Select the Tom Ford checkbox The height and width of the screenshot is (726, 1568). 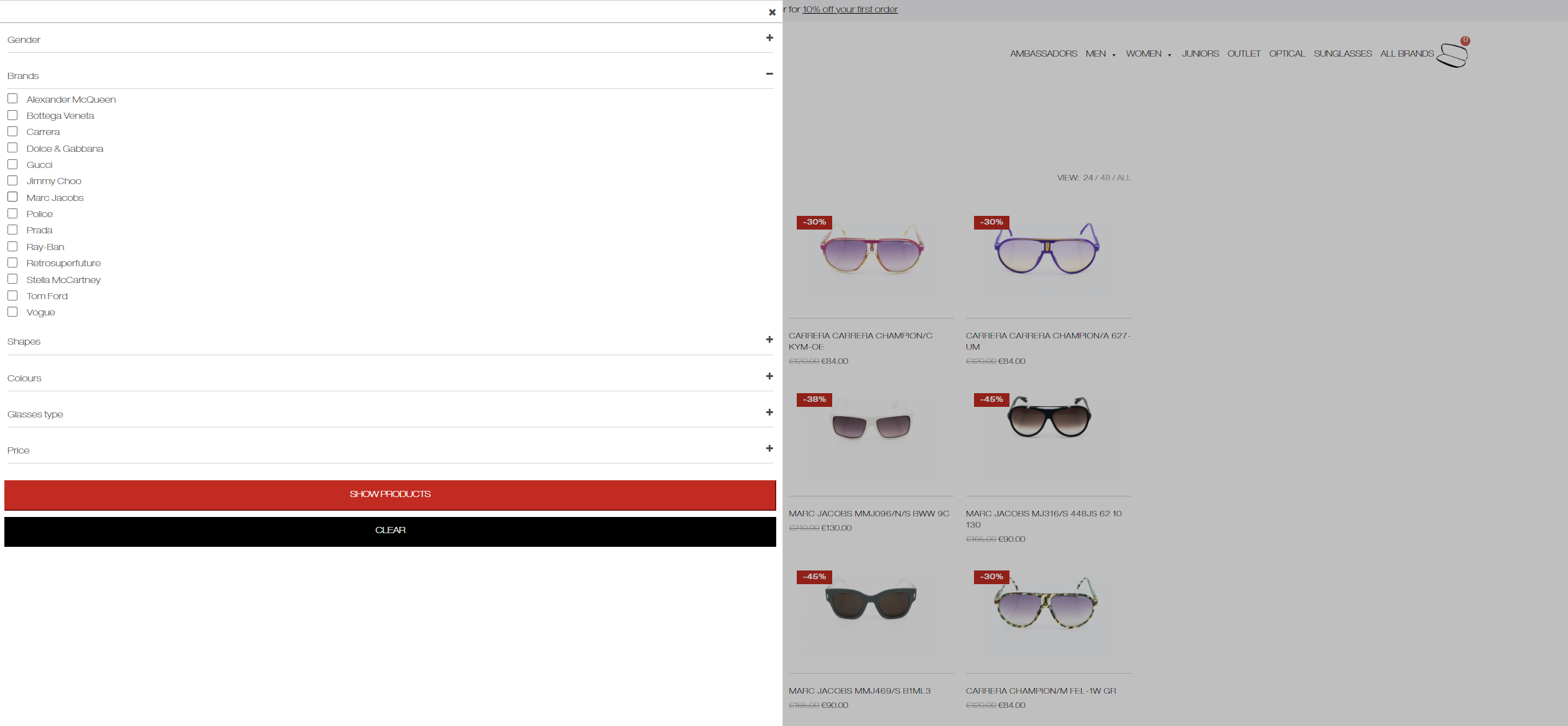(x=12, y=296)
